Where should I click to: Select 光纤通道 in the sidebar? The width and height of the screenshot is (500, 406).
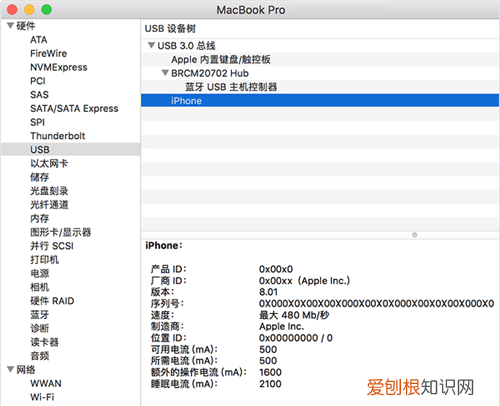coord(49,204)
